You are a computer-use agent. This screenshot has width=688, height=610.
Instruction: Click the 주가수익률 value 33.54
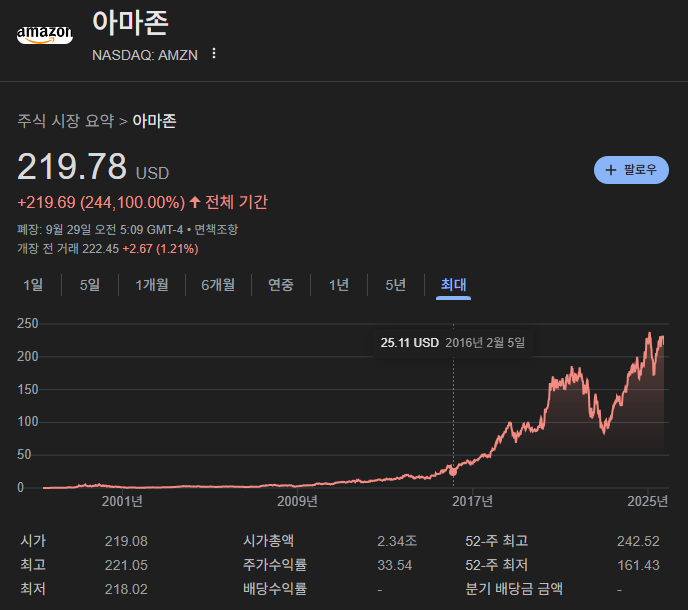pos(394,565)
